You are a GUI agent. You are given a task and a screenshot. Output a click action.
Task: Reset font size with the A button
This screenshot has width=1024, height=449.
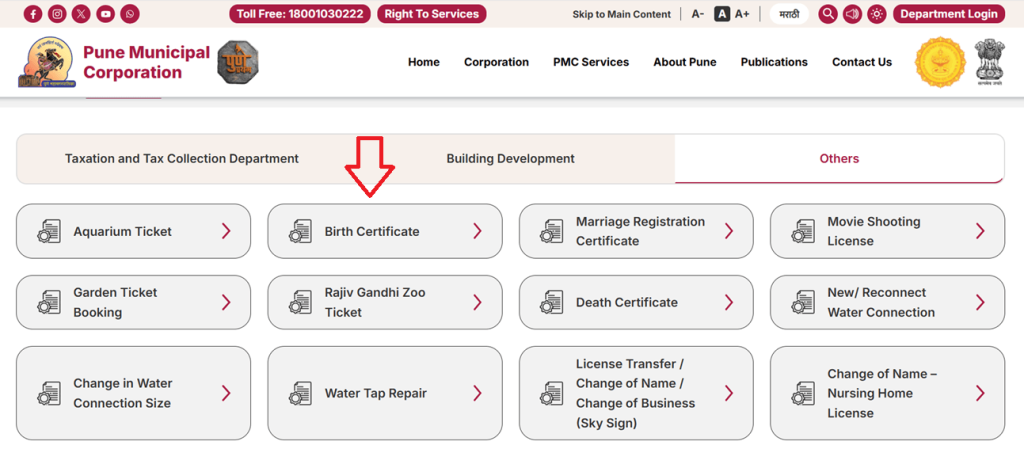pos(722,14)
